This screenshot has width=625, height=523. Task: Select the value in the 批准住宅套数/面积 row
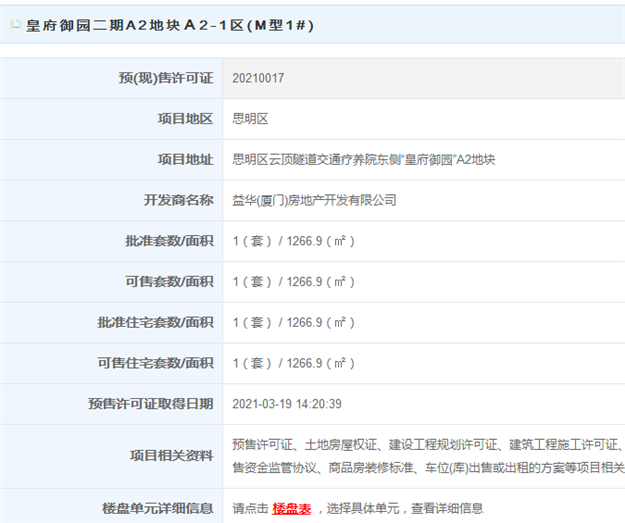point(293,322)
